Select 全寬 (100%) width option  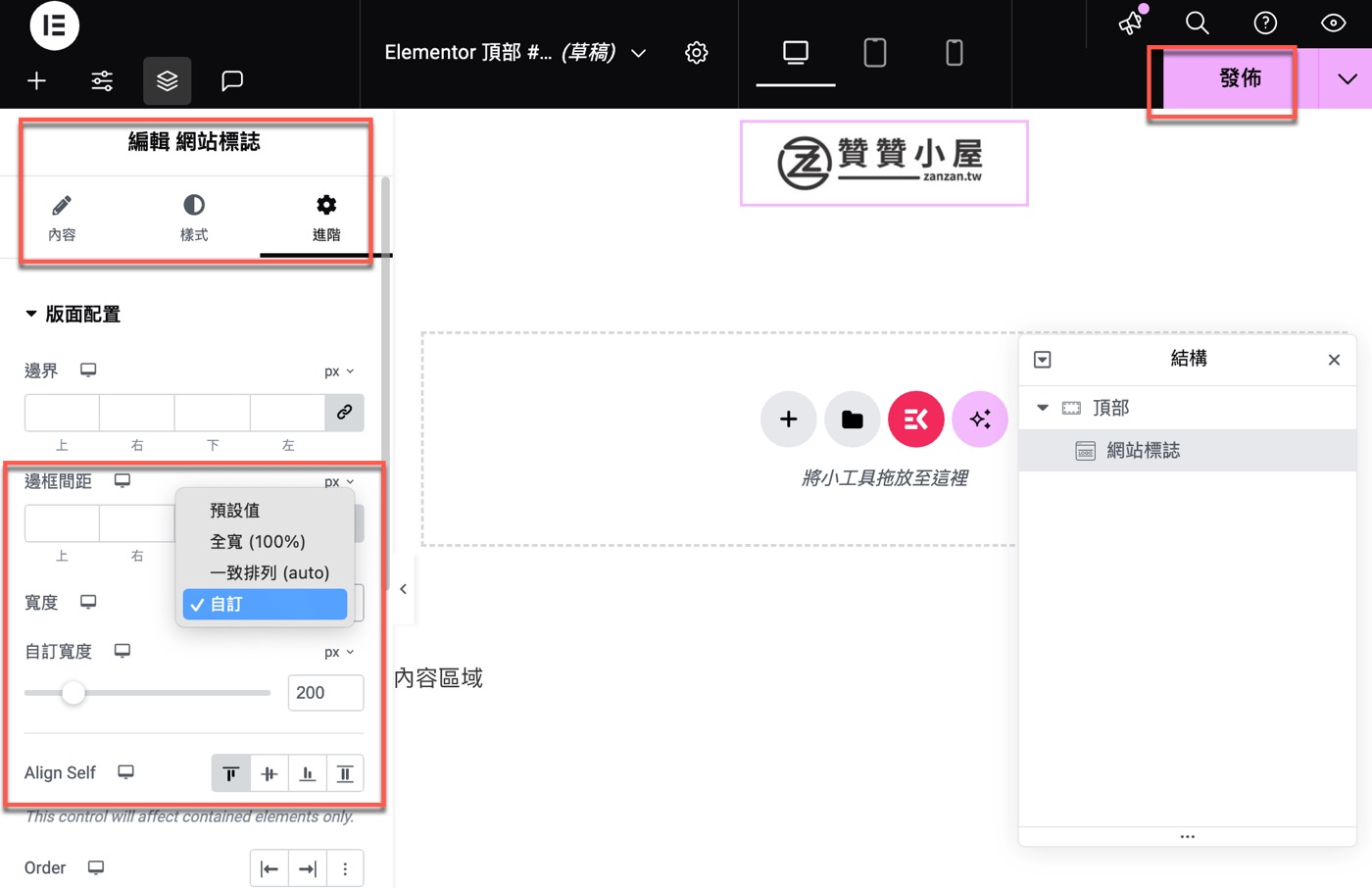point(258,541)
